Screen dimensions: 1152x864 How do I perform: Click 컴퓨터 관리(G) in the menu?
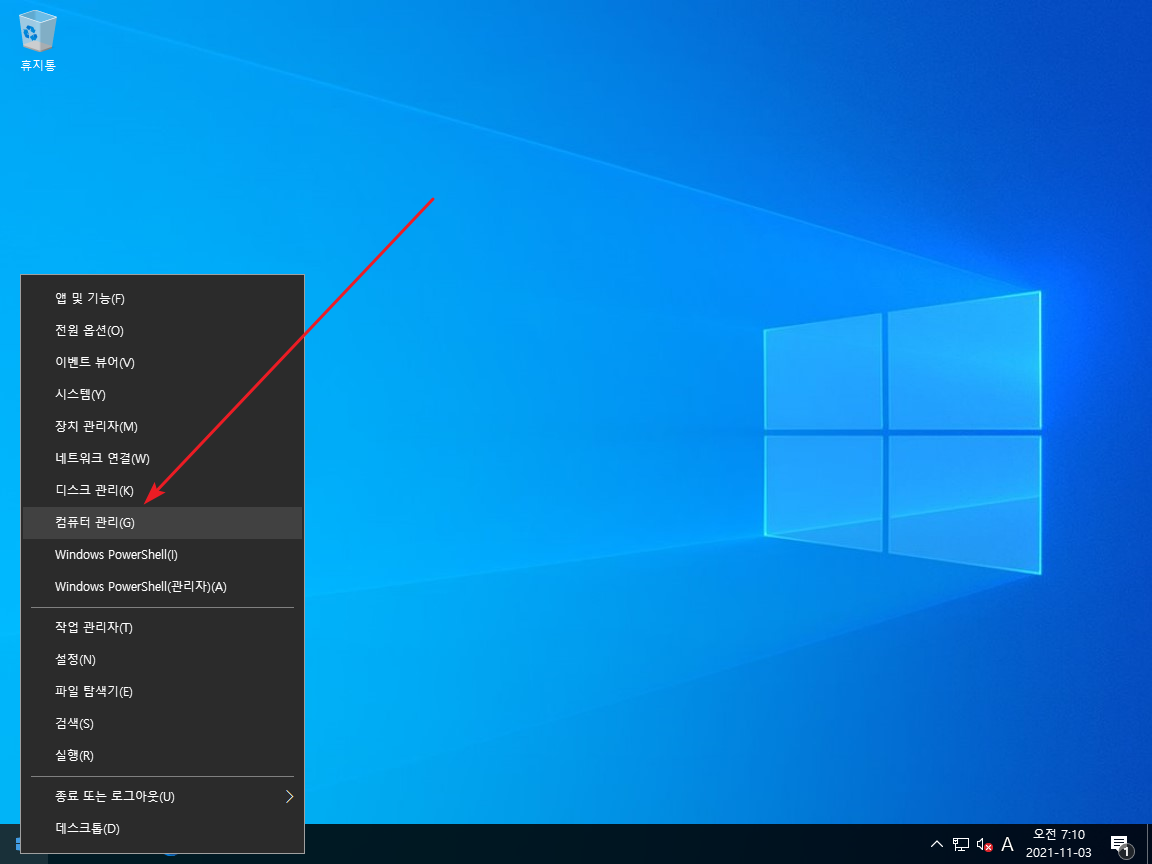(162, 522)
